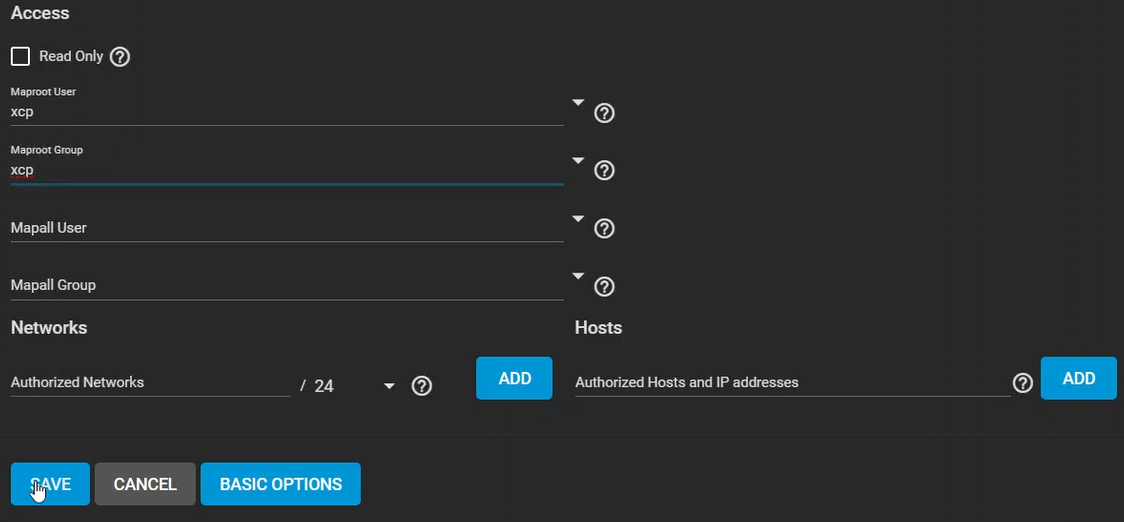Click ADD button for Networks
The width and height of the screenshot is (1124, 522).
(x=514, y=378)
